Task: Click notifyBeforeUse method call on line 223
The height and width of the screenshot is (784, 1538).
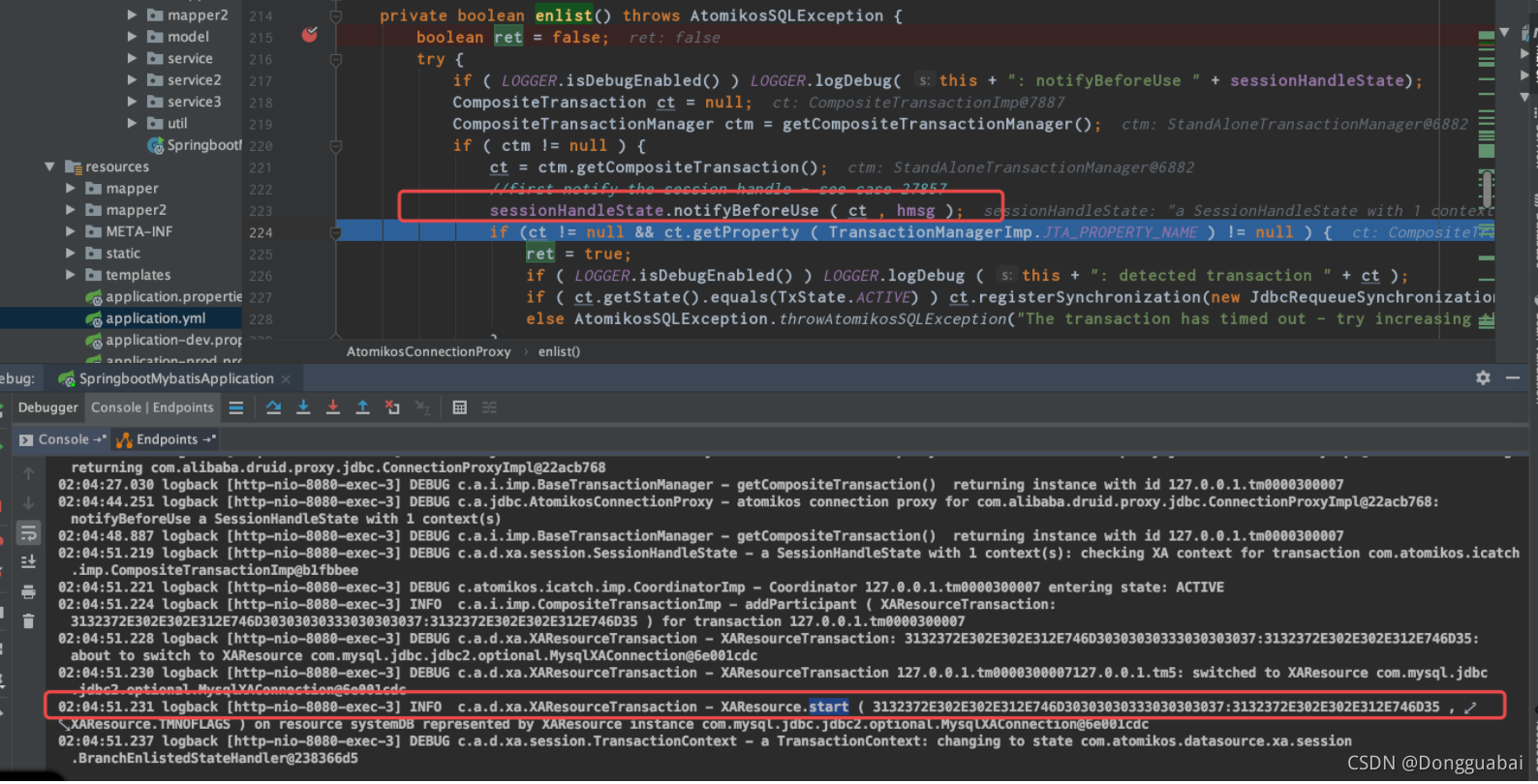Action: point(746,211)
